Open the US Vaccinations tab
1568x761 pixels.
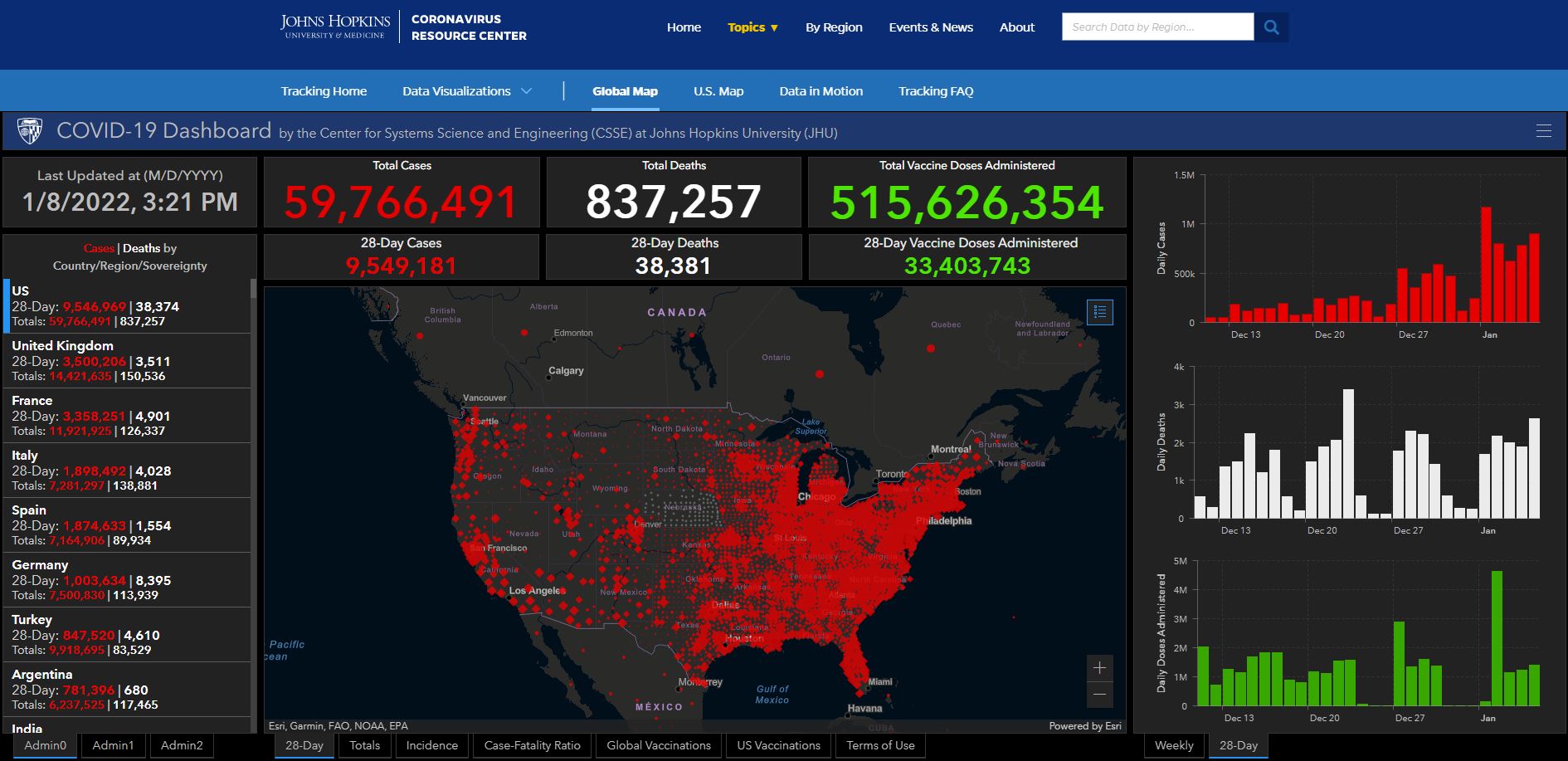pos(779,745)
